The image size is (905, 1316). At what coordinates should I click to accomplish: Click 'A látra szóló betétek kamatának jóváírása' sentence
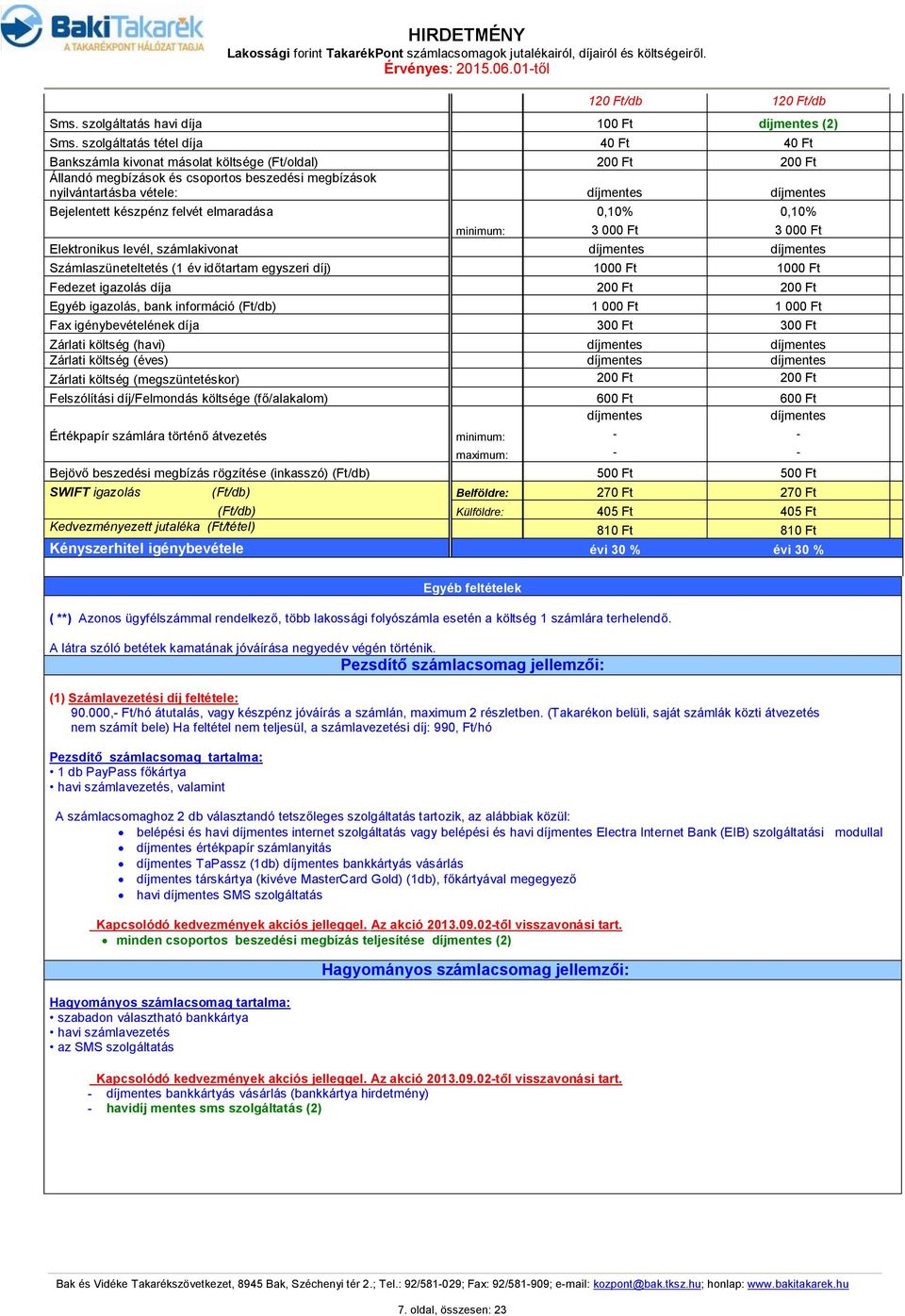[242, 648]
